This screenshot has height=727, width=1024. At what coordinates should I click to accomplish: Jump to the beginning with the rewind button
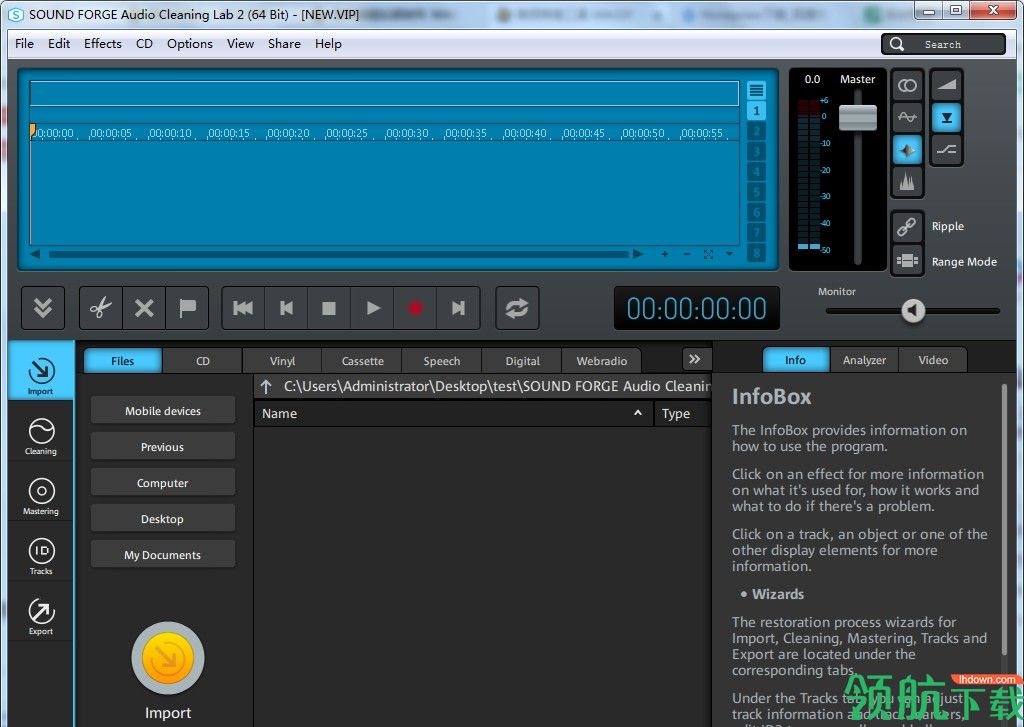(243, 308)
